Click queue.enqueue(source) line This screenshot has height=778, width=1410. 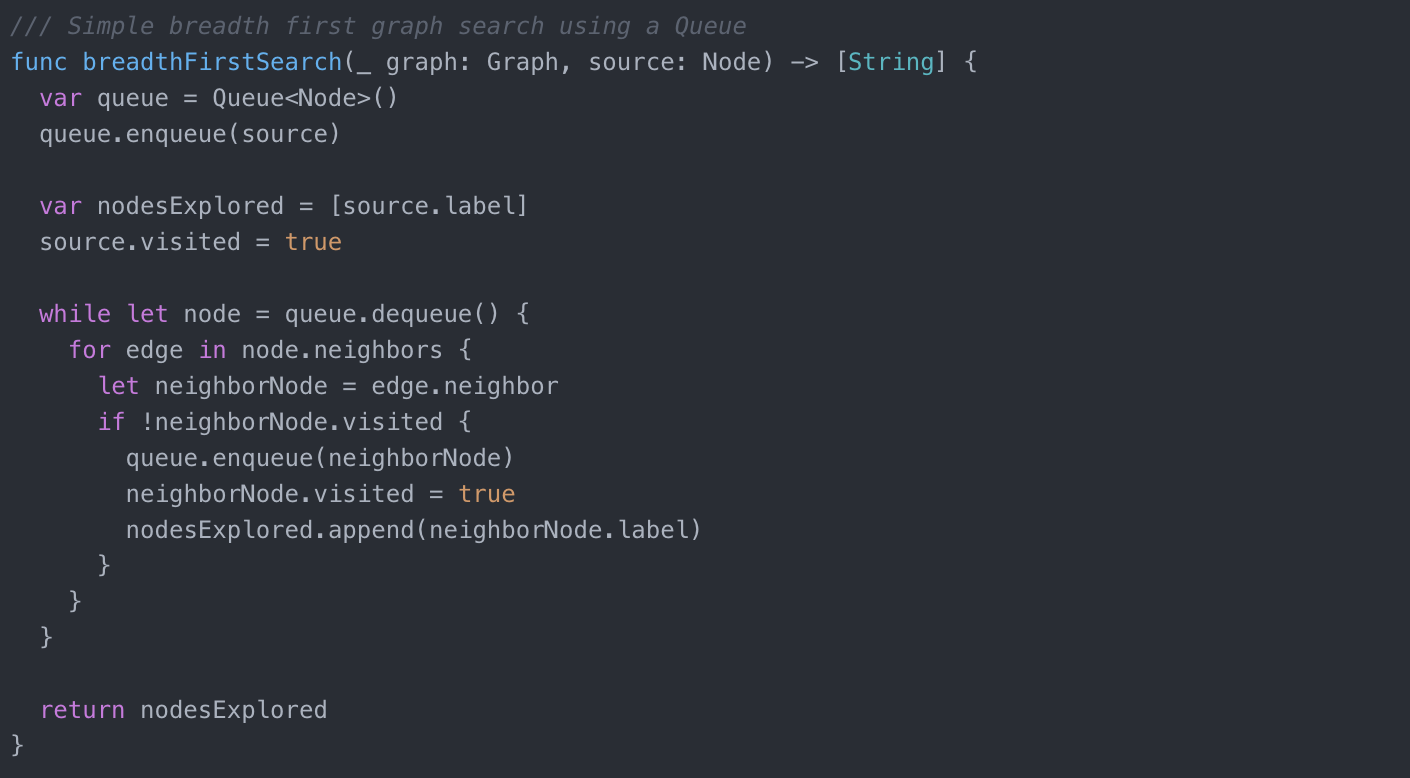point(190,134)
